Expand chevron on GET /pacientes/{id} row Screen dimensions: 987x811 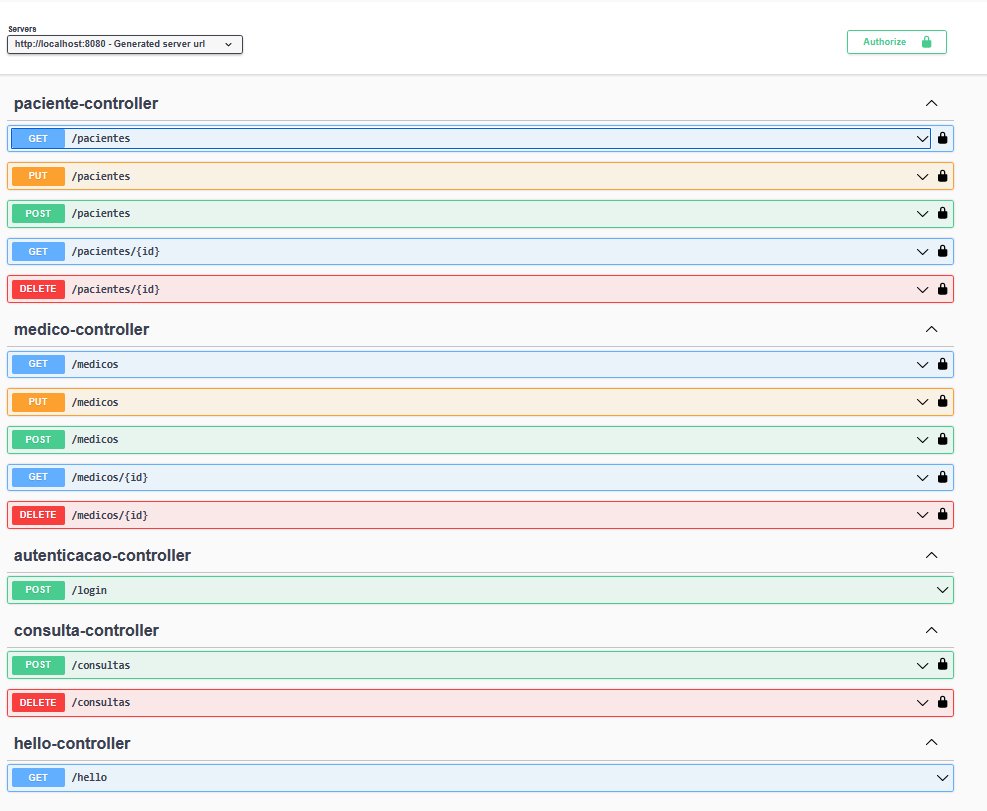[922, 251]
